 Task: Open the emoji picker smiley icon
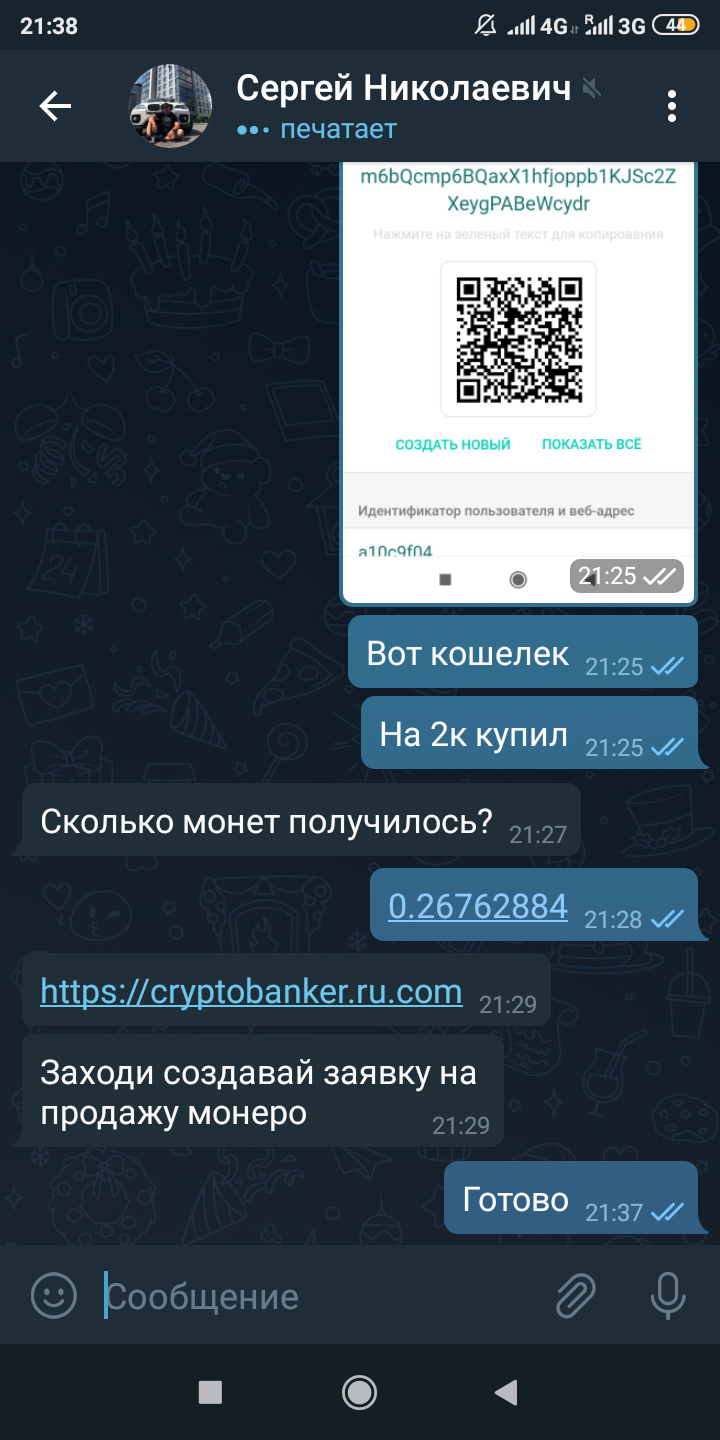click(54, 1297)
